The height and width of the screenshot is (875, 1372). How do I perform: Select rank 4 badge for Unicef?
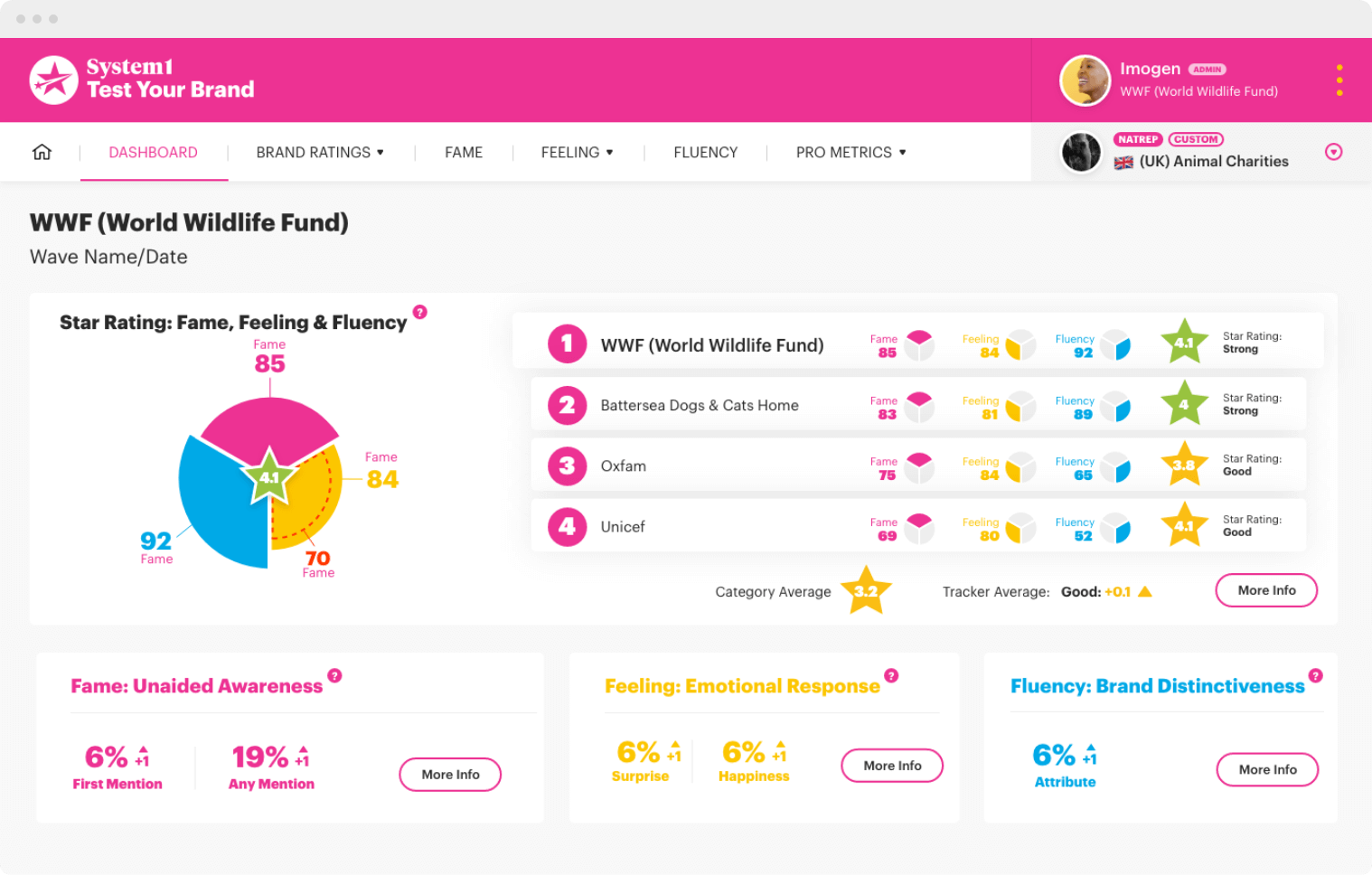pyautogui.click(x=567, y=526)
